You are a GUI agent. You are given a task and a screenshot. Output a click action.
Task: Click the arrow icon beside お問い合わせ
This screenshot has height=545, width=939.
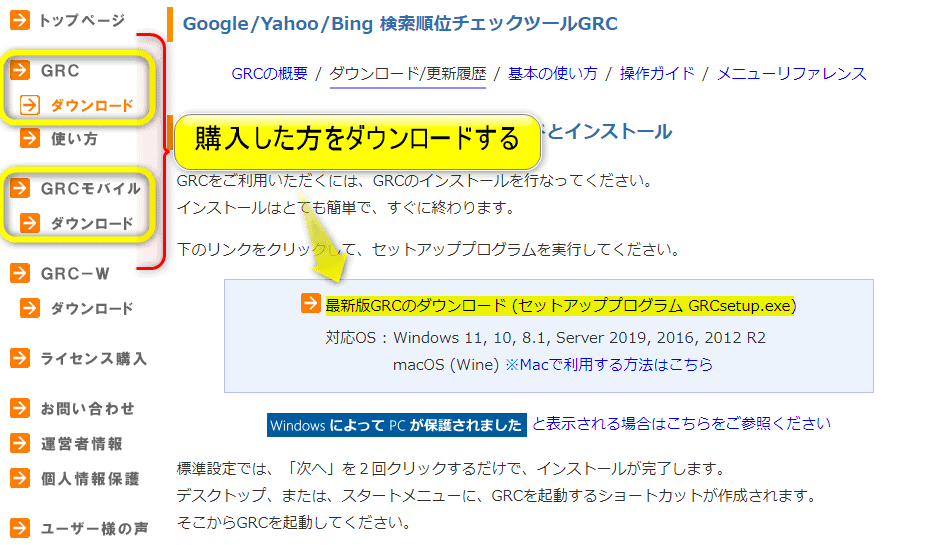click(x=20, y=408)
